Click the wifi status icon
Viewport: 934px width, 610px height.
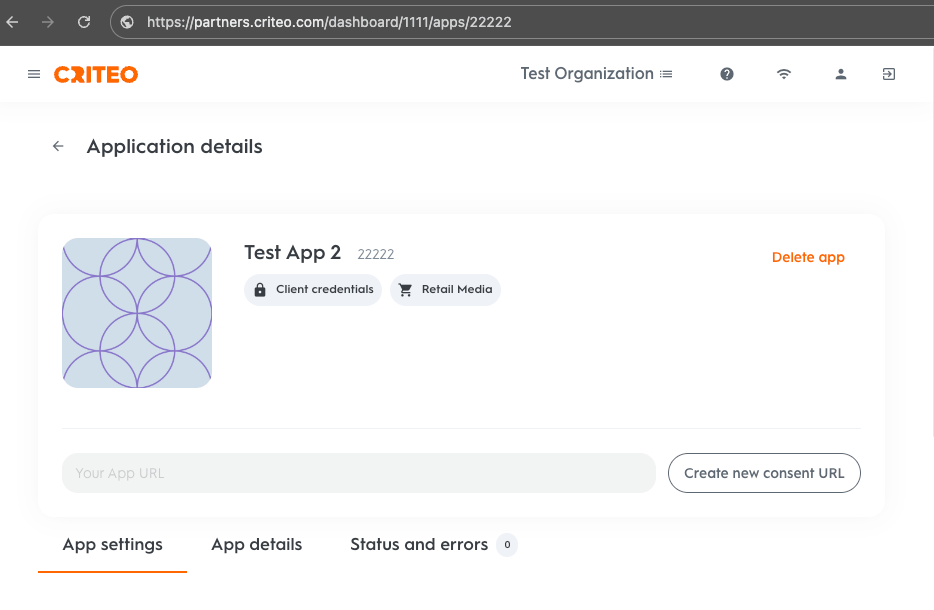click(x=784, y=74)
